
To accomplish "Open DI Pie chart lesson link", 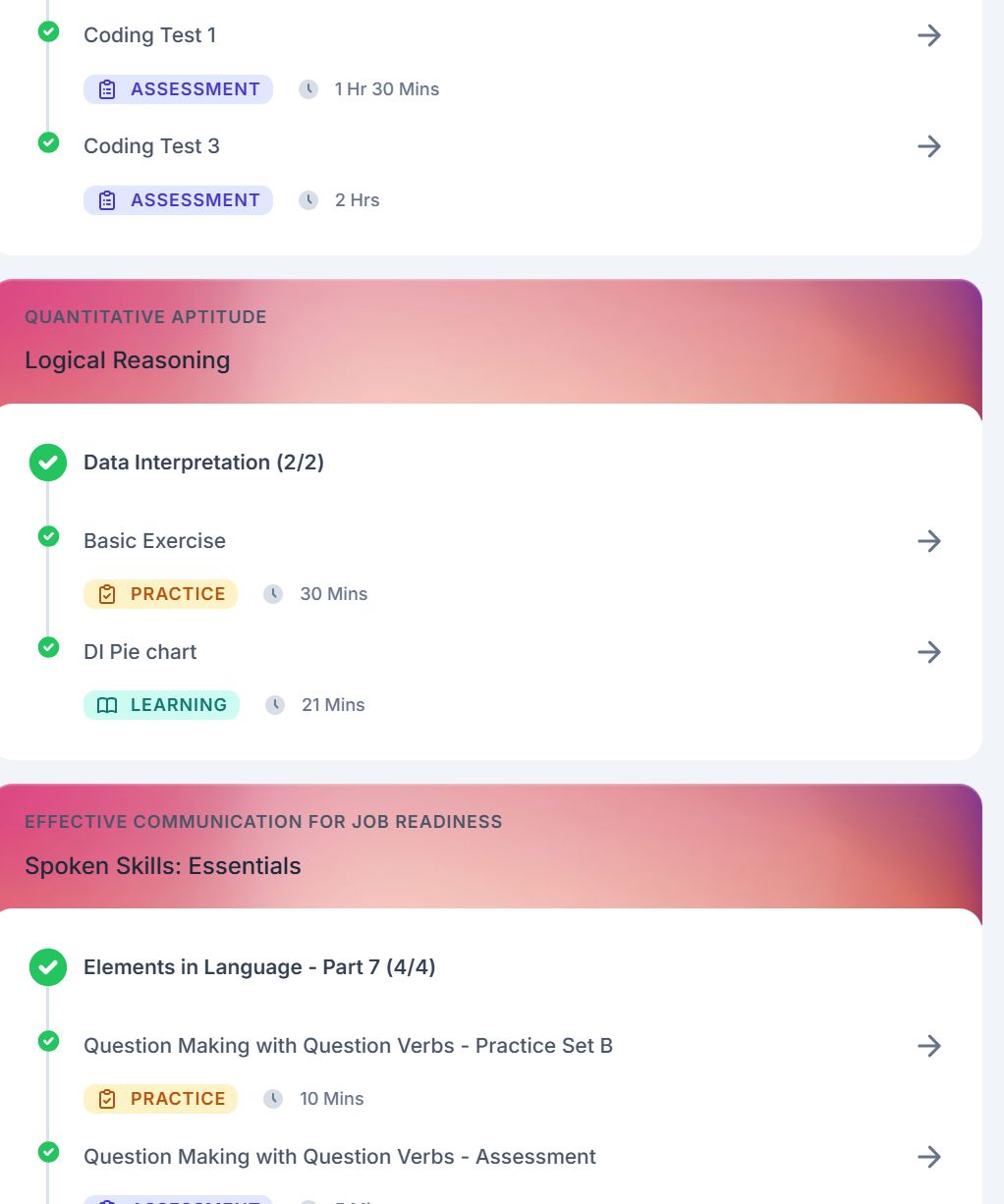I will tap(140, 652).
